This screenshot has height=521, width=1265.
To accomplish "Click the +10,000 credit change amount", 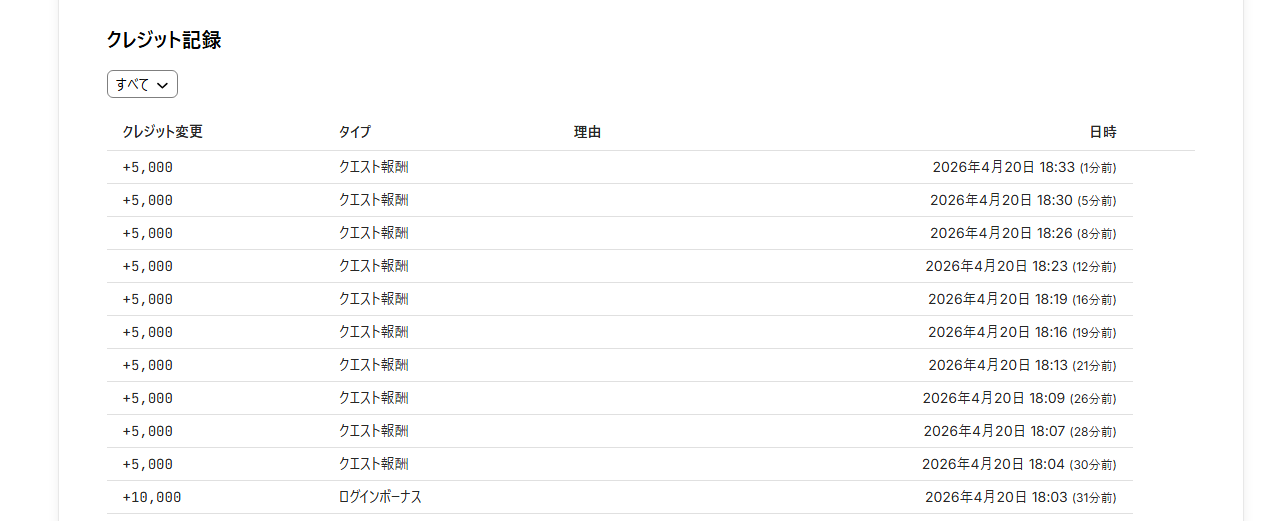I will (x=152, y=497).
